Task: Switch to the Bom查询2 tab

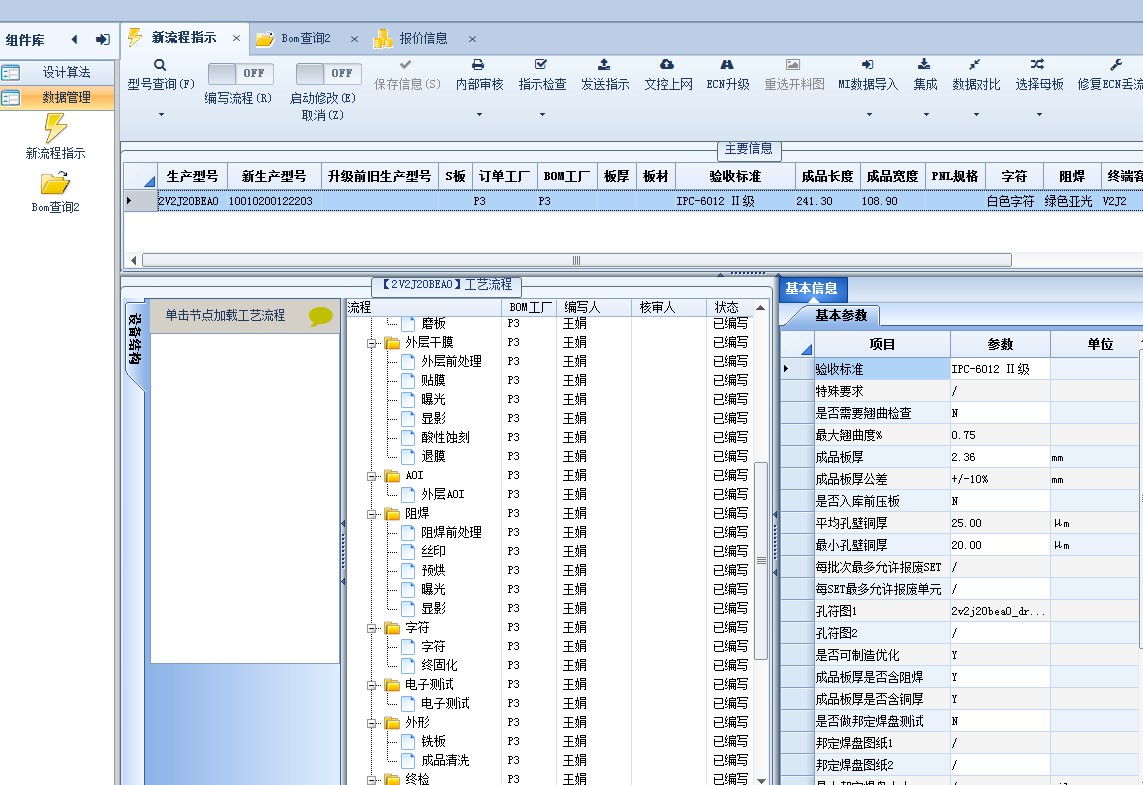Action: coord(305,39)
